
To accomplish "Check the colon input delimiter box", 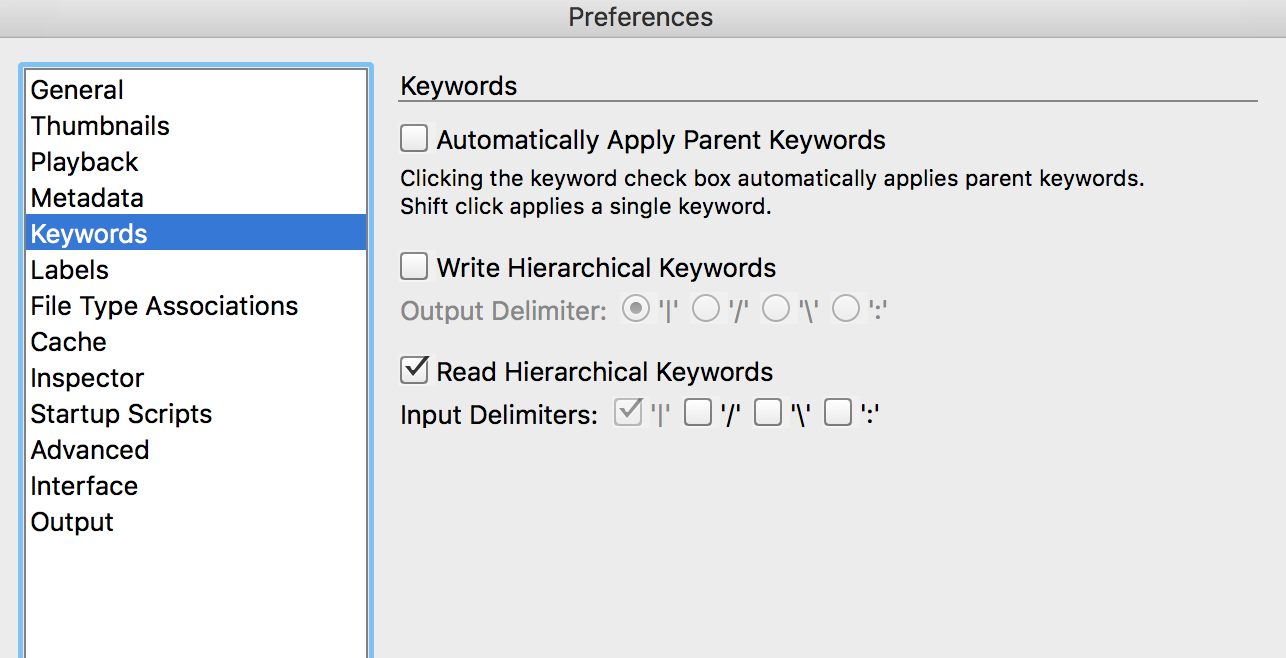I will 838,412.
